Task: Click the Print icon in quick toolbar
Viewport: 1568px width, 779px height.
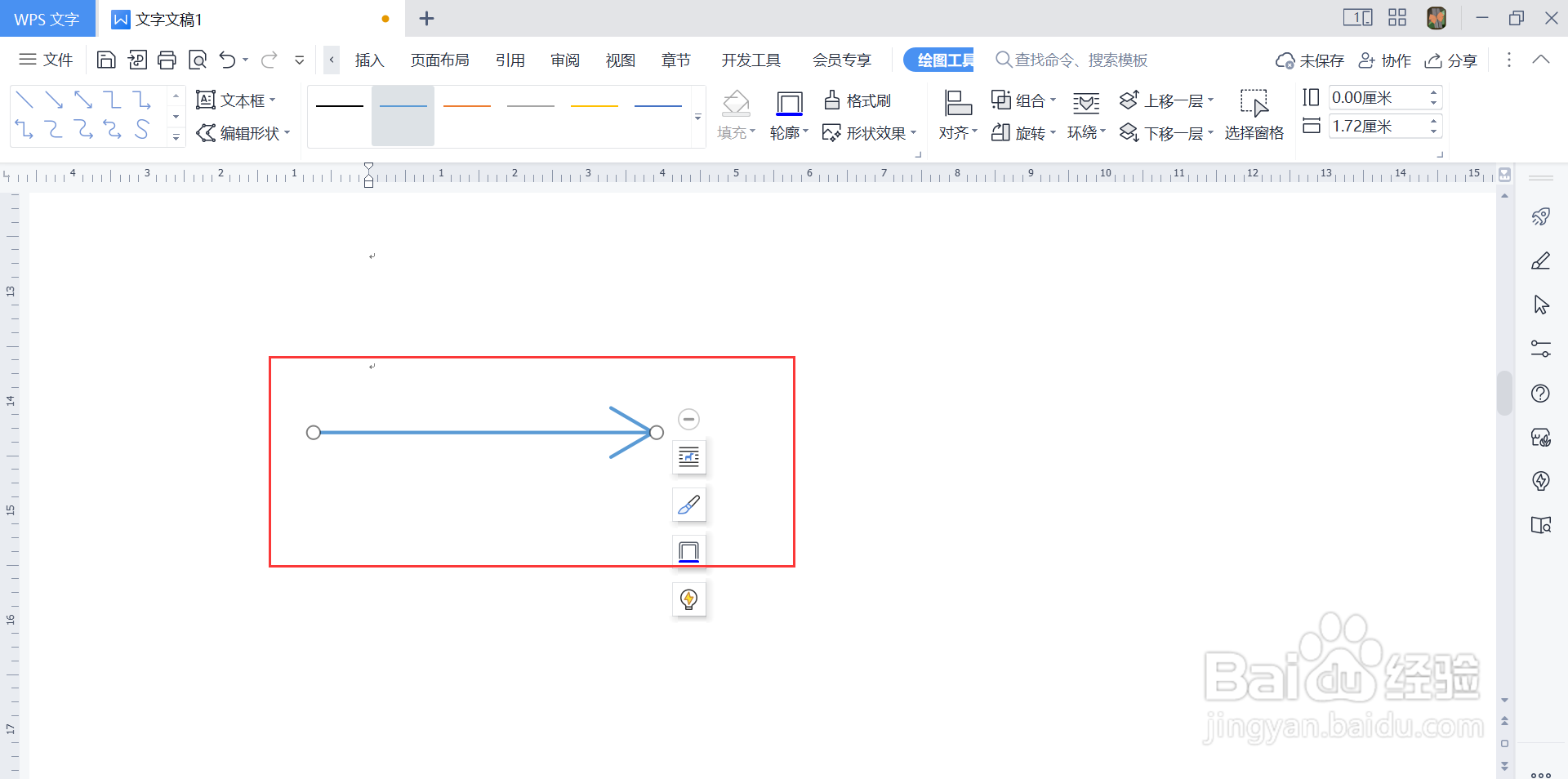Action: click(167, 60)
